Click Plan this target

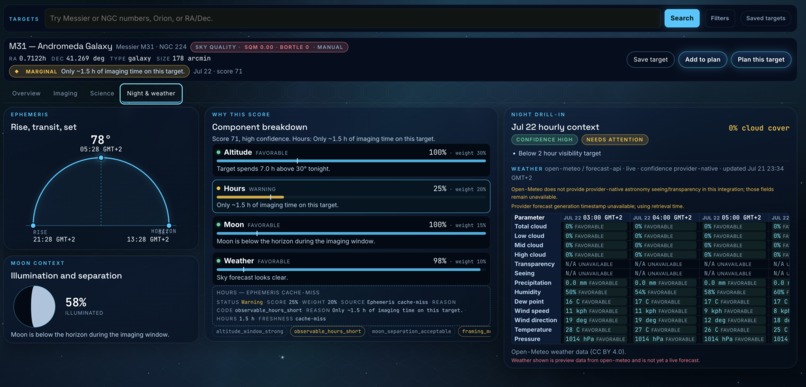click(761, 60)
